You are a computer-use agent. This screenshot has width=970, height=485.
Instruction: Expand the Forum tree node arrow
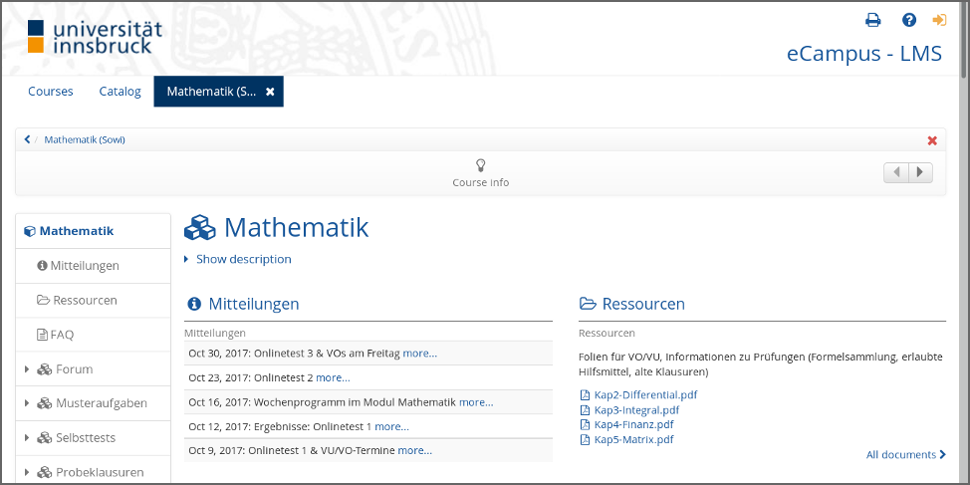coord(27,369)
